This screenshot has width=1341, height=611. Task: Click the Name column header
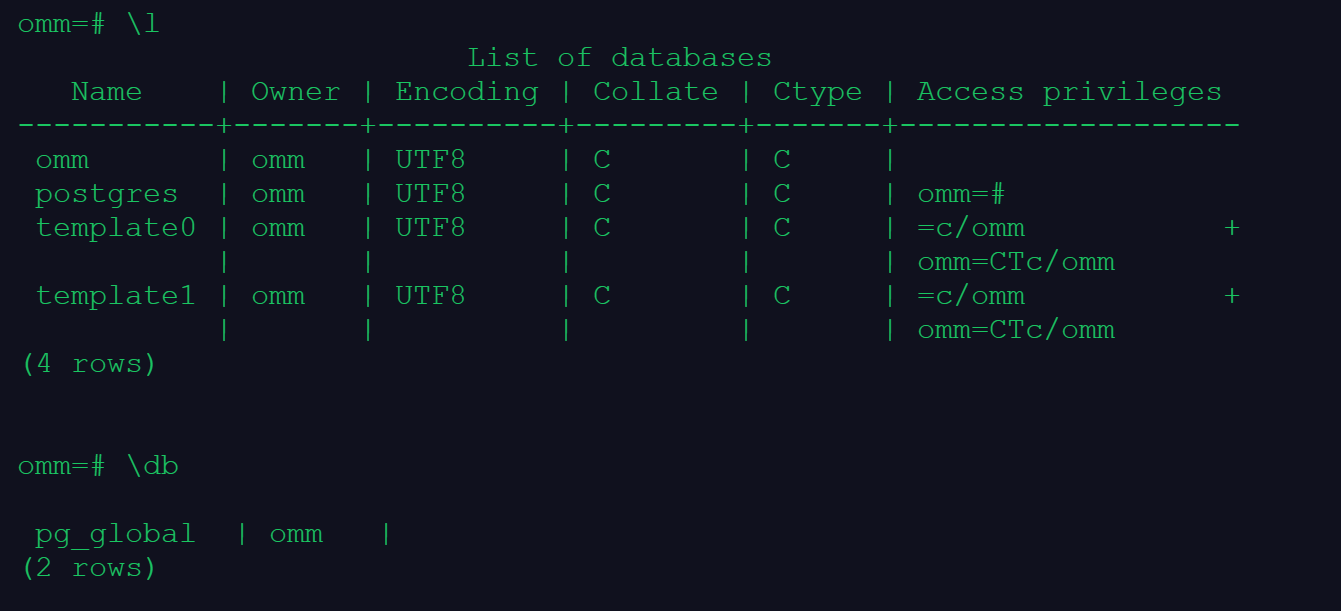(106, 92)
